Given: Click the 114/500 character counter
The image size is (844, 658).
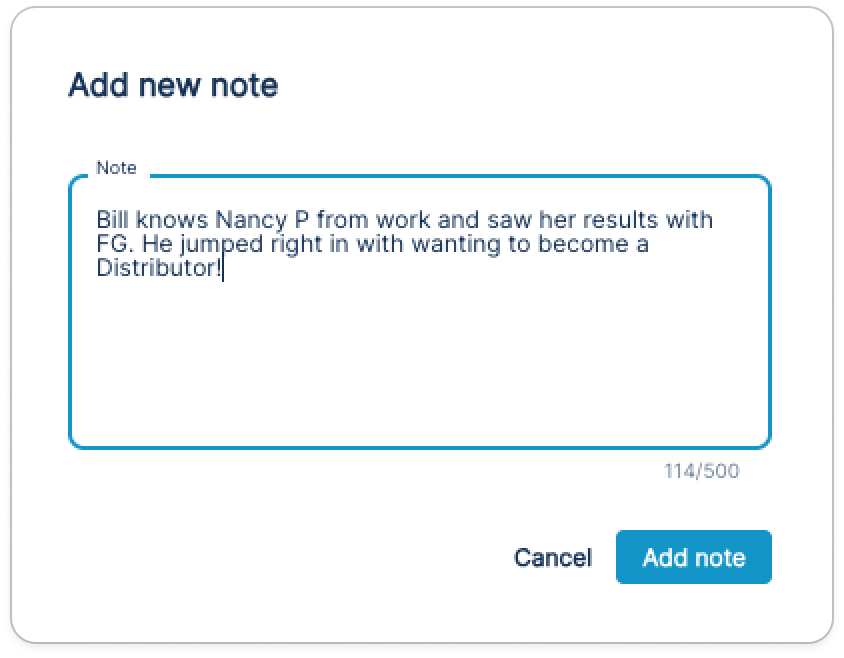Looking at the screenshot, I should 701,470.
